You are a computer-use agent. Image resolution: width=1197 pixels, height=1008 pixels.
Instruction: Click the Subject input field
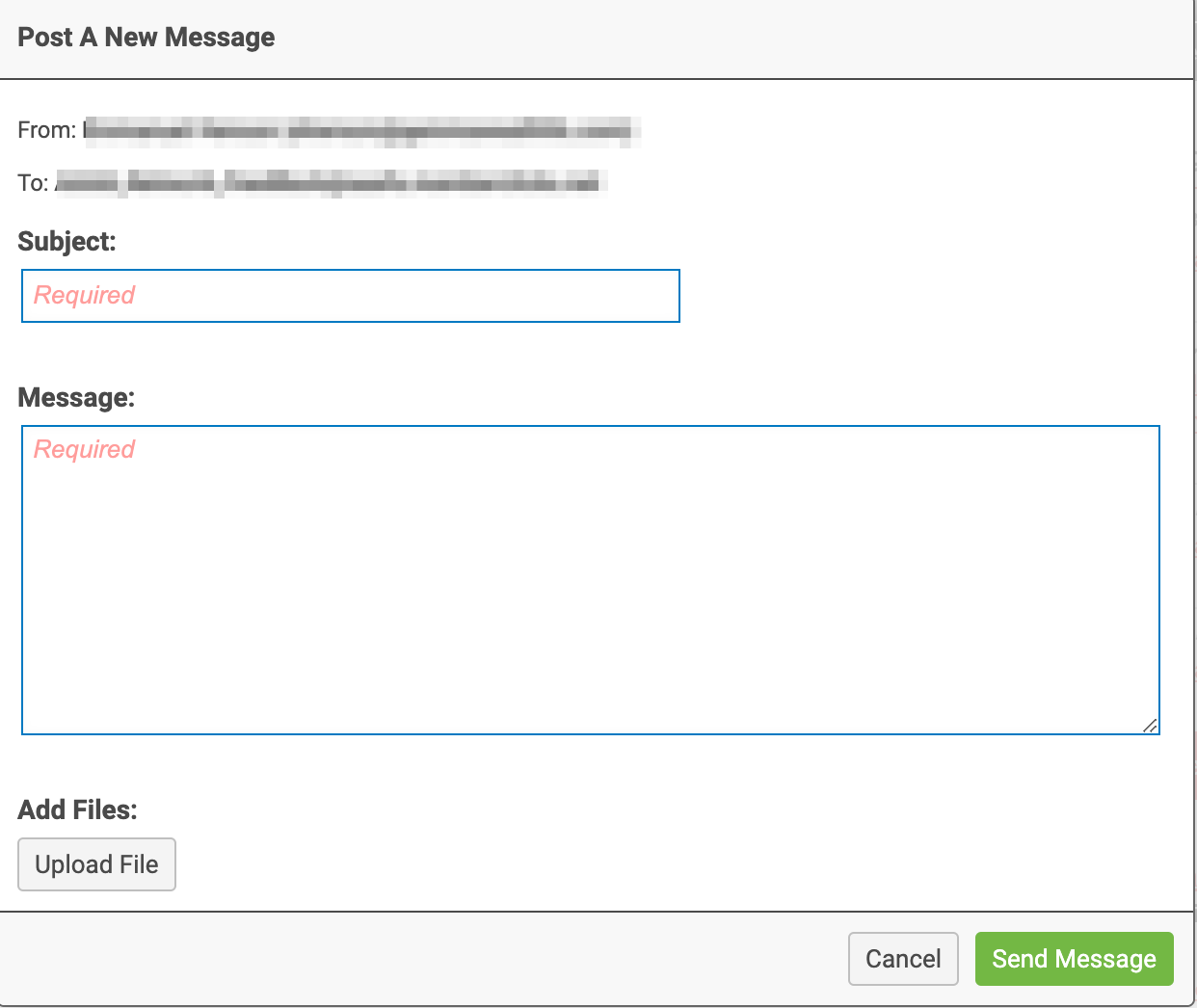click(x=351, y=296)
